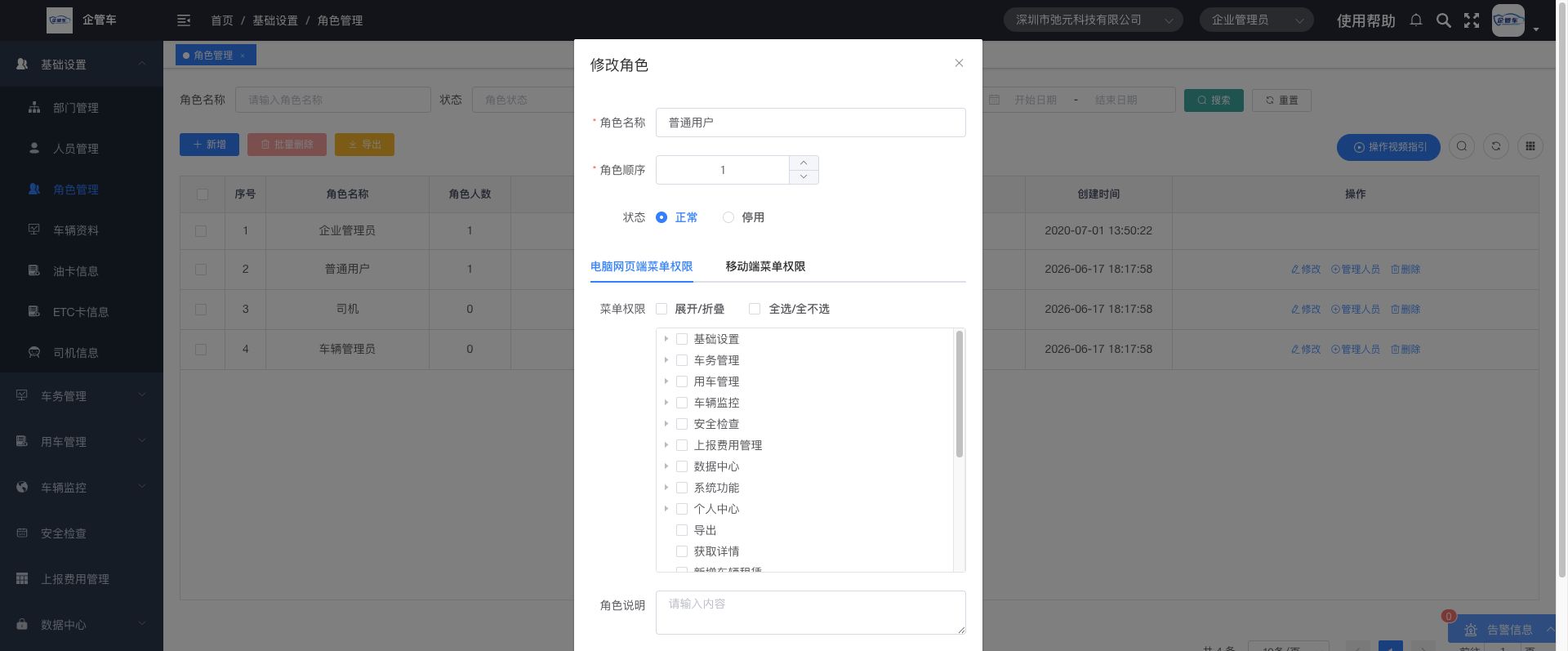Open the user avatar menu
Screen dimensions: 1568x651
click(1508, 20)
